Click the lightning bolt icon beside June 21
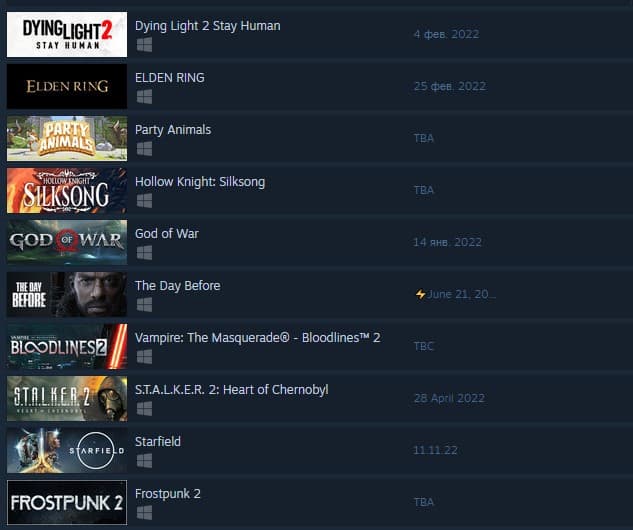This screenshot has height=530, width=633. click(x=420, y=294)
